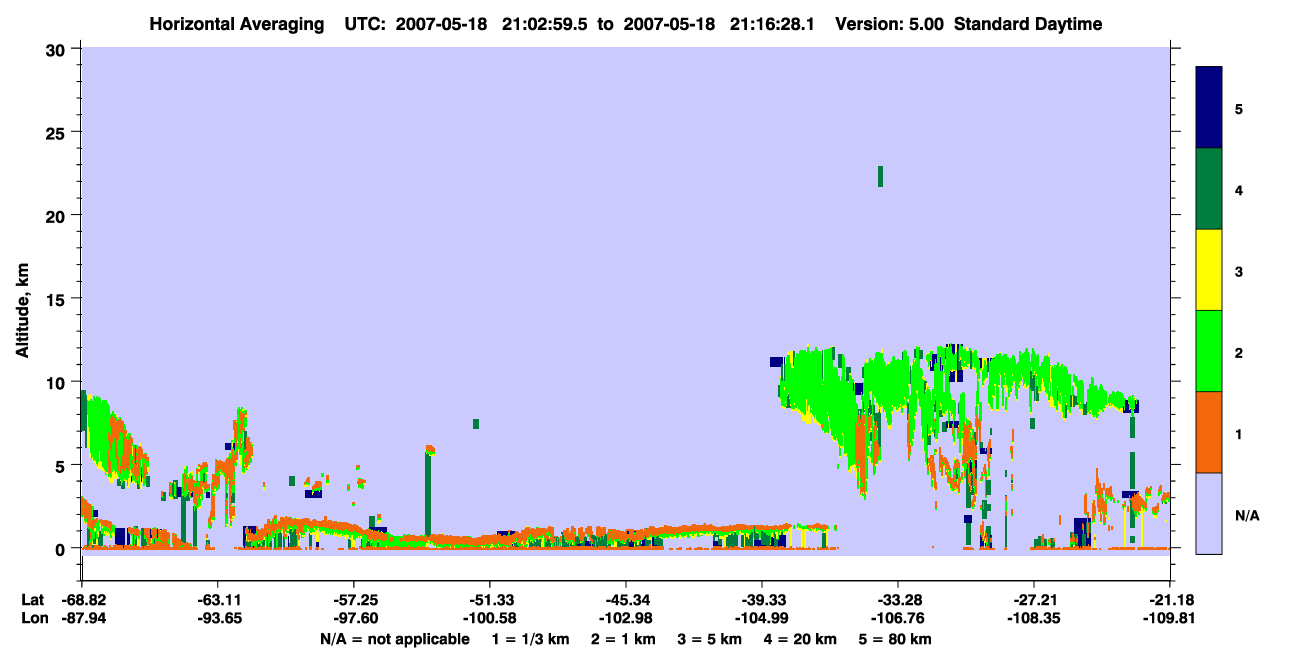This screenshot has height=667, width=1300.
Task: Click the latitude value -68.82
Action: (82, 600)
